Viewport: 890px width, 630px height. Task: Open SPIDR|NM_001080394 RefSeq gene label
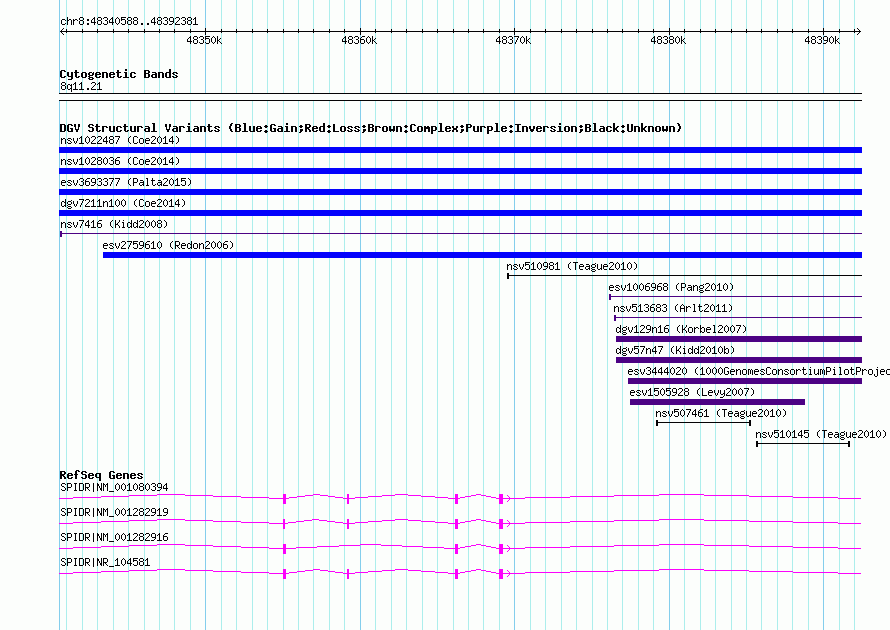[x=114, y=488]
